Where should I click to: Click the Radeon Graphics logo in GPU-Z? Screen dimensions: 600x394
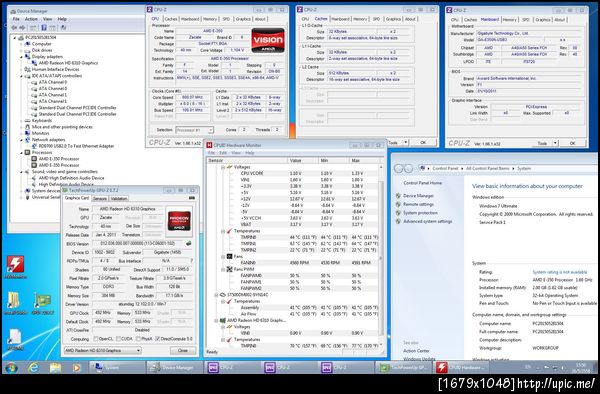pos(179,221)
